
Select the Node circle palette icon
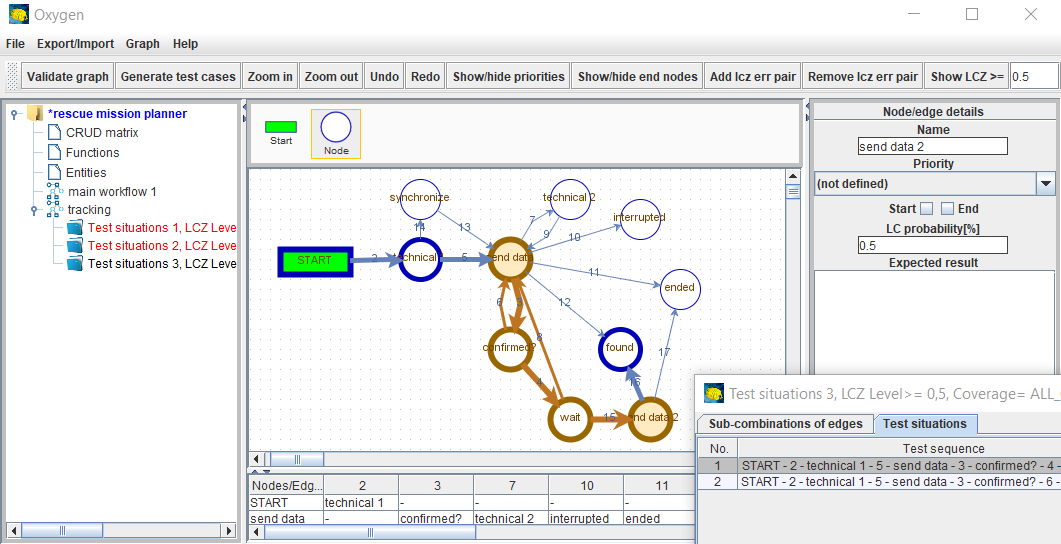335,128
